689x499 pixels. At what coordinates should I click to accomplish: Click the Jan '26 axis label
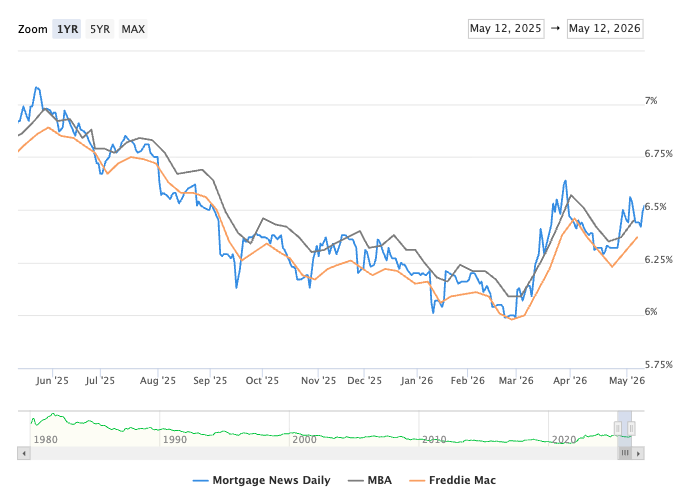[417, 380]
